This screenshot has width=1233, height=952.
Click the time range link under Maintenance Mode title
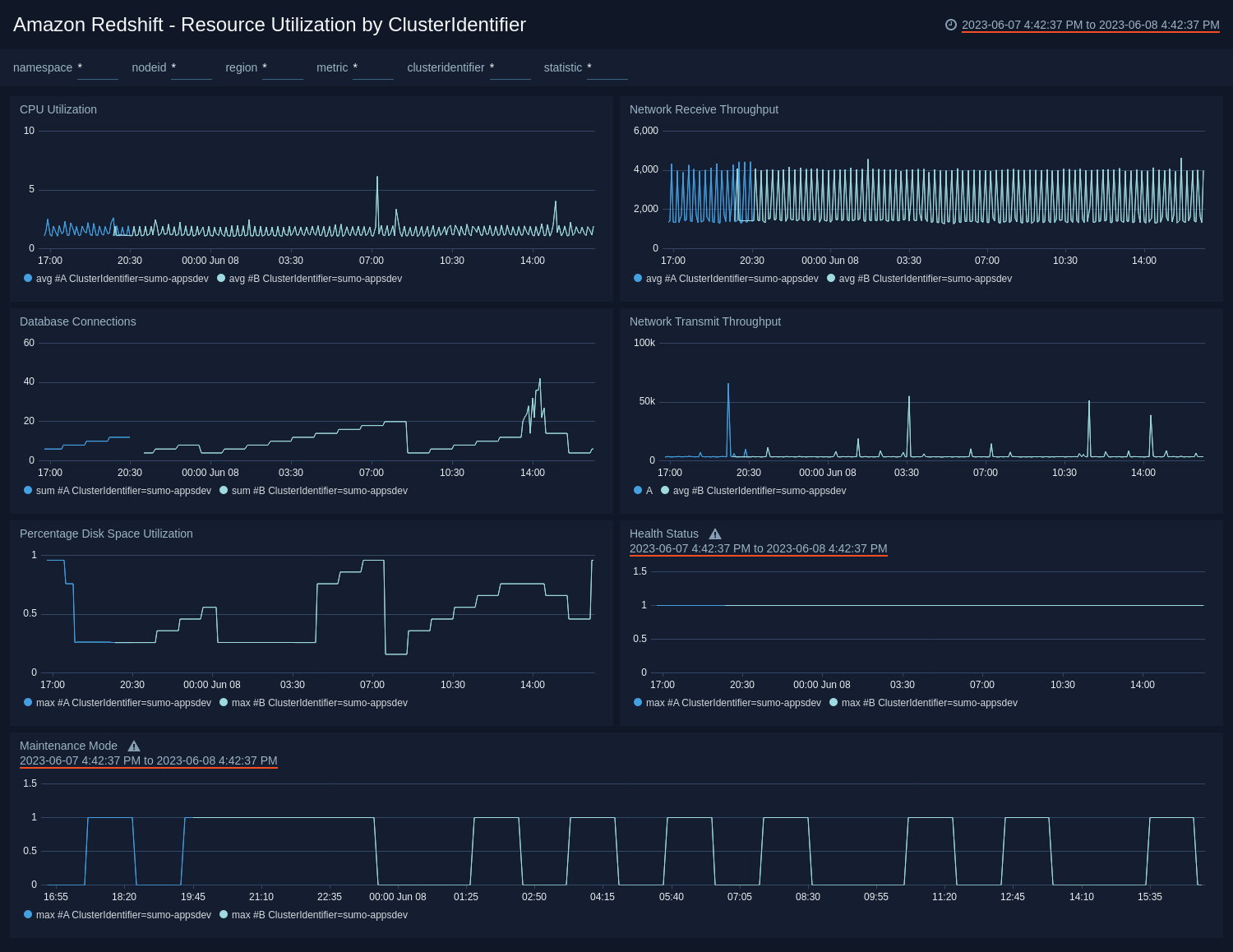click(148, 761)
